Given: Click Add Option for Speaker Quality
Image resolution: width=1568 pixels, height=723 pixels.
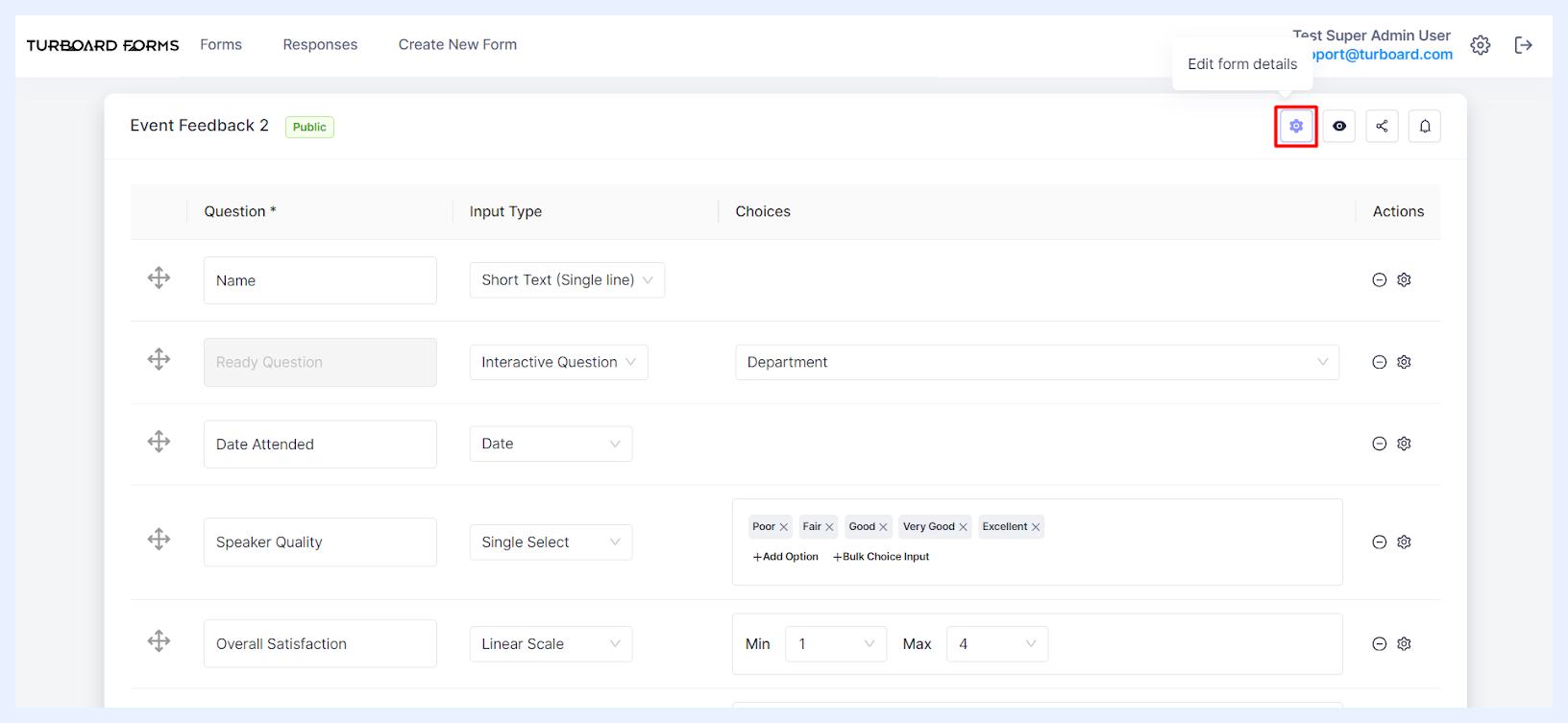Looking at the screenshot, I should [x=785, y=557].
